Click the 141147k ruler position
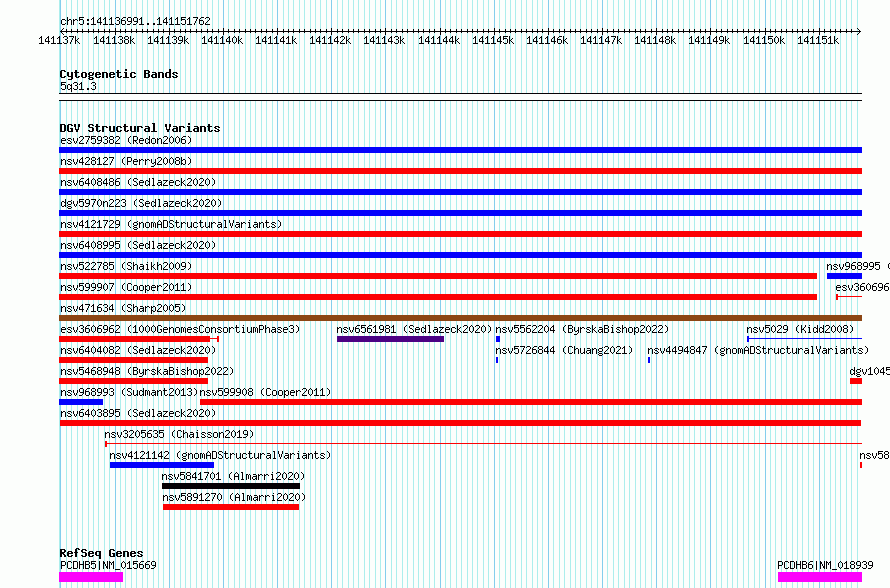Screen dimensions: 890x588 (x=601, y=40)
